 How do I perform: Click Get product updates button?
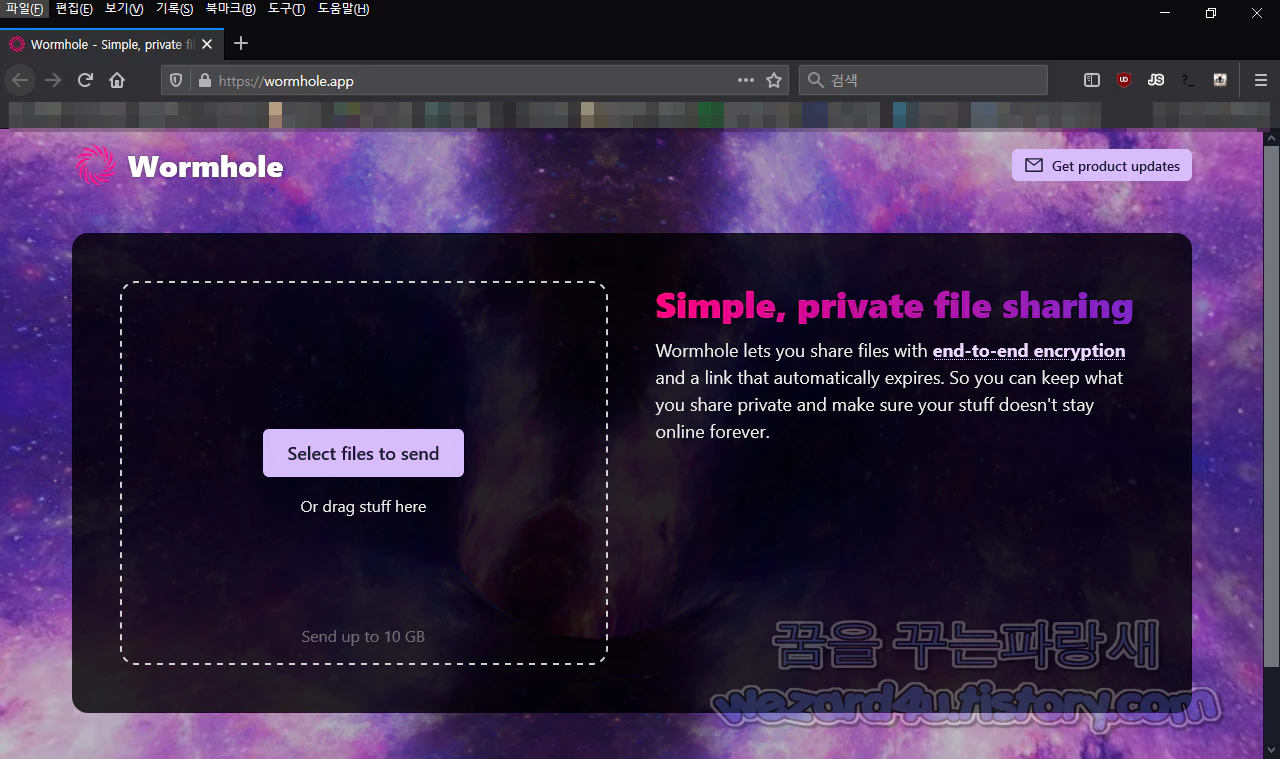click(1102, 166)
